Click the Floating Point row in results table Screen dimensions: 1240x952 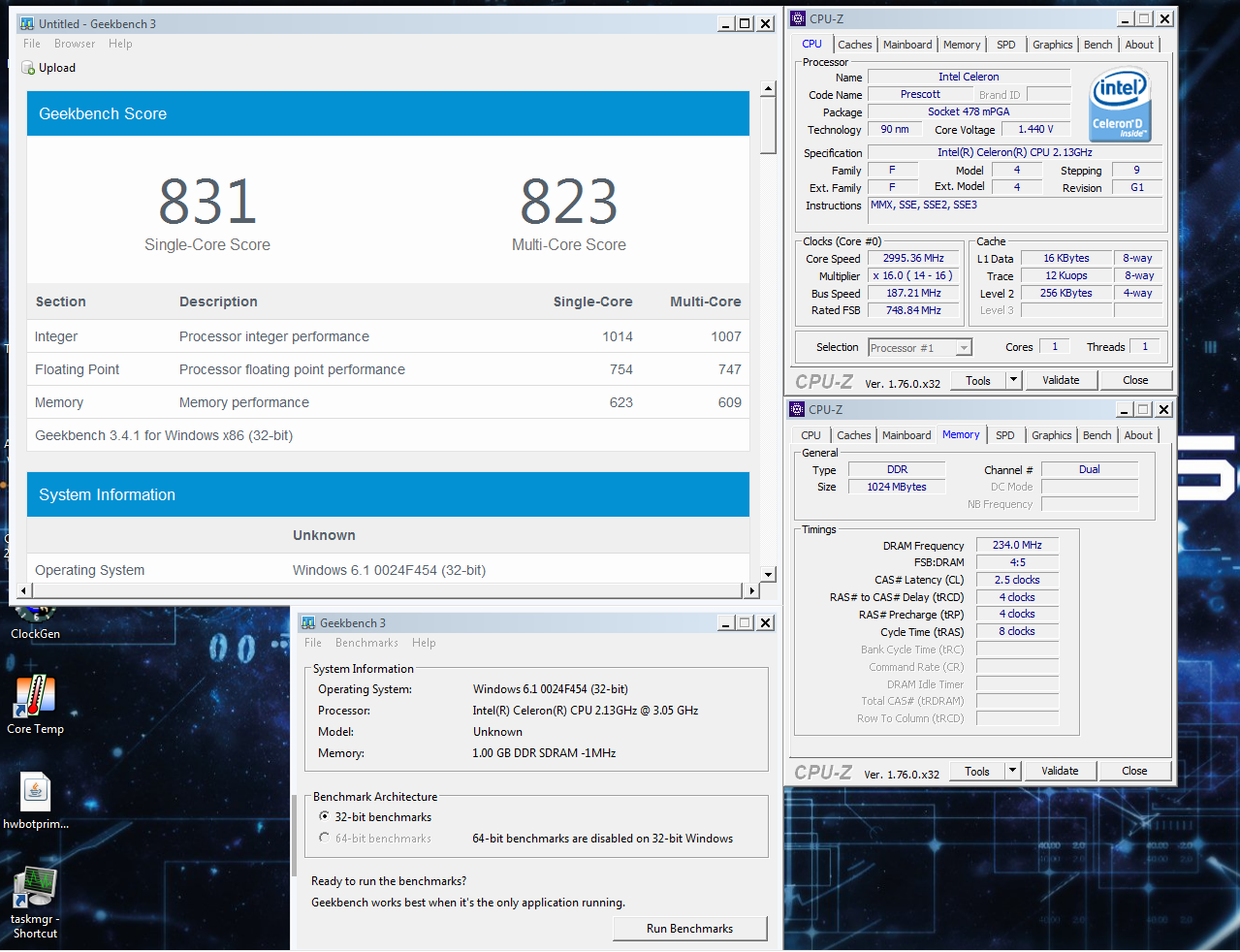coord(388,369)
